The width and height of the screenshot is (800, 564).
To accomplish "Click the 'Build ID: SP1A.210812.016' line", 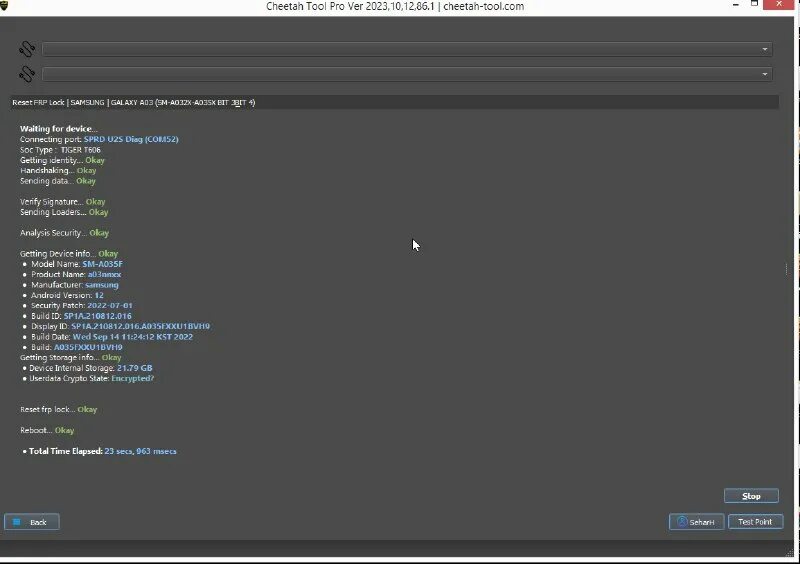I will coord(81,316).
